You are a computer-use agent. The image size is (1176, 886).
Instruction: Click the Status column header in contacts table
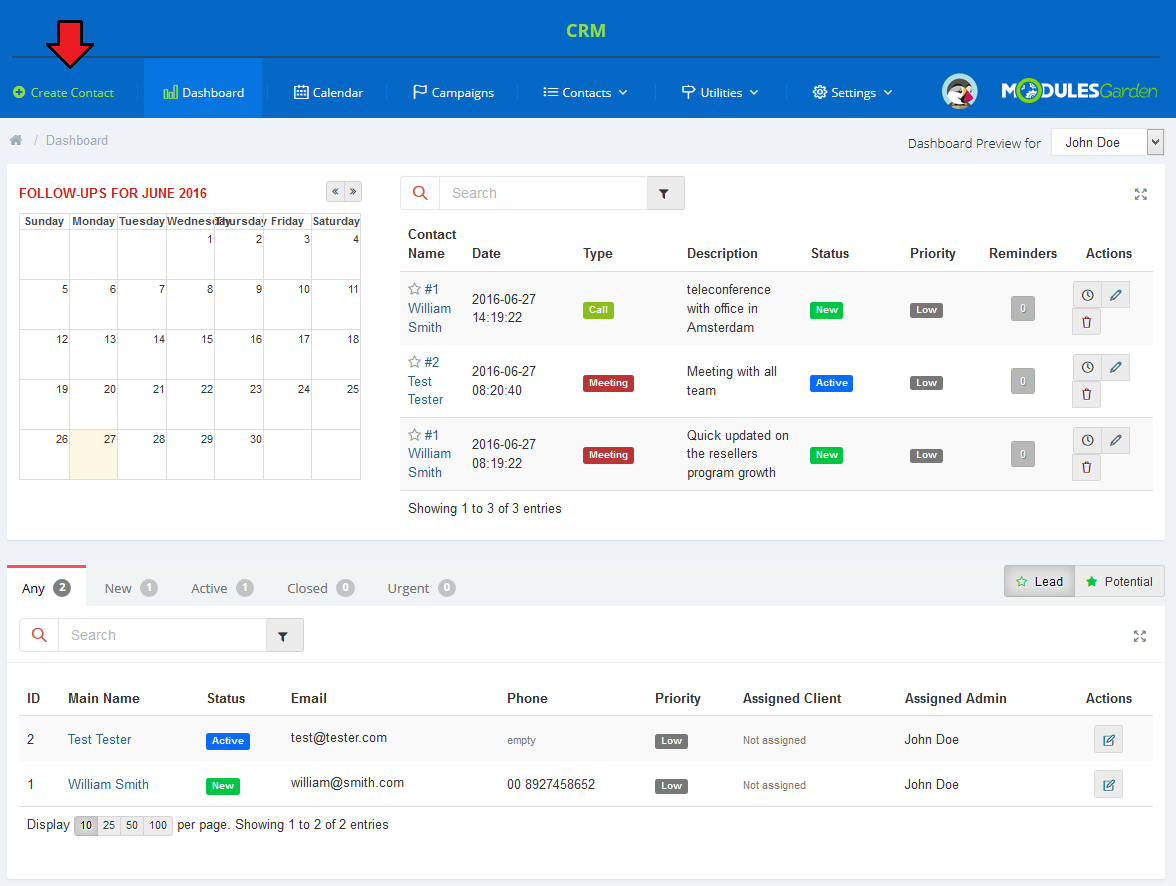(226, 698)
